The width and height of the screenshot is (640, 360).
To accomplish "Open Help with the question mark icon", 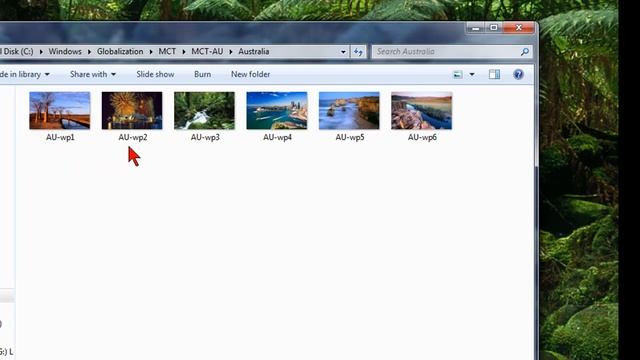I will (x=518, y=74).
